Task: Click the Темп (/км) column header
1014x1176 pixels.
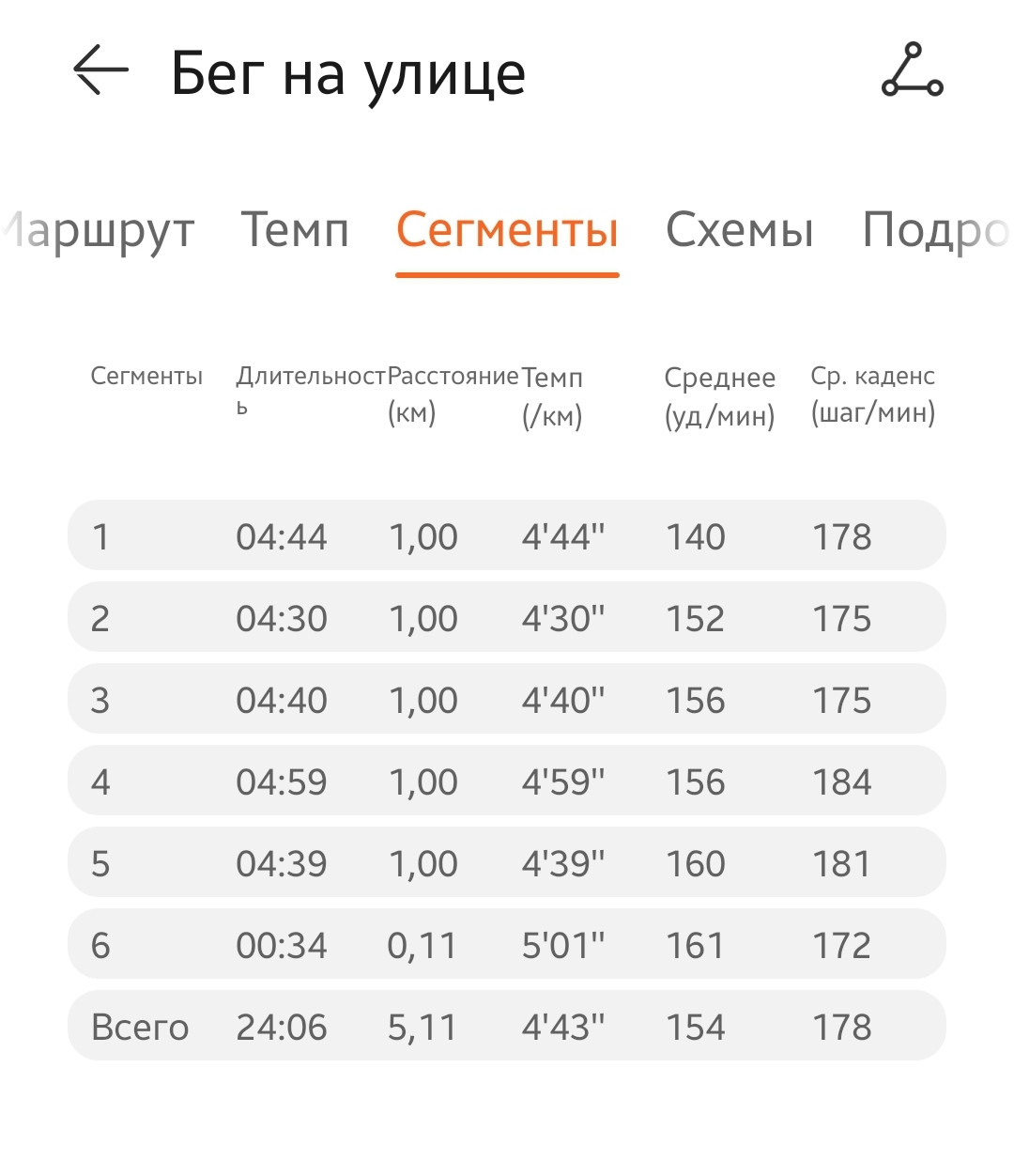Action: 553,396
